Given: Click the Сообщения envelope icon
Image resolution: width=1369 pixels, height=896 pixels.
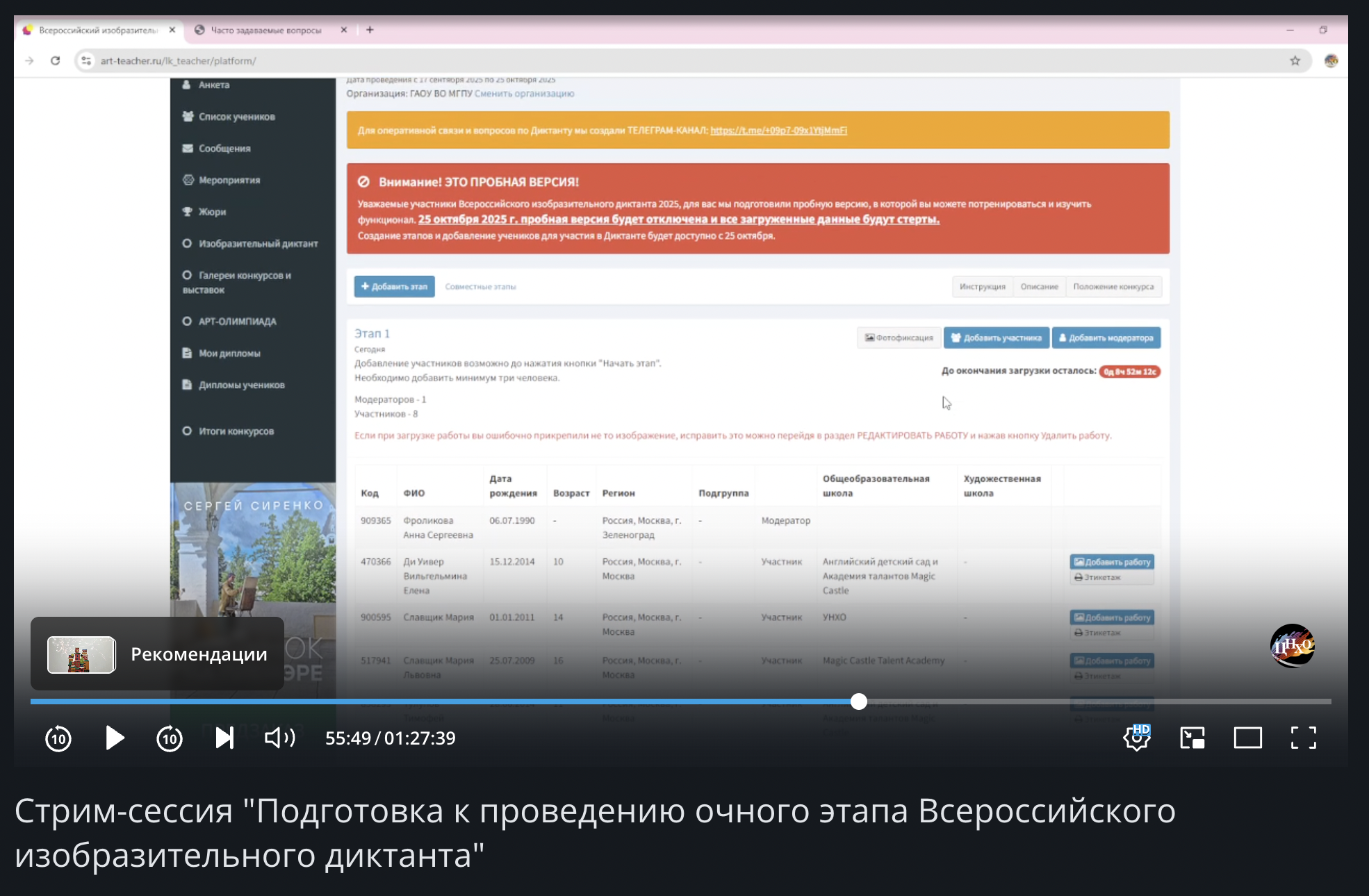Looking at the screenshot, I should pyautogui.click(x=188, y=148).
